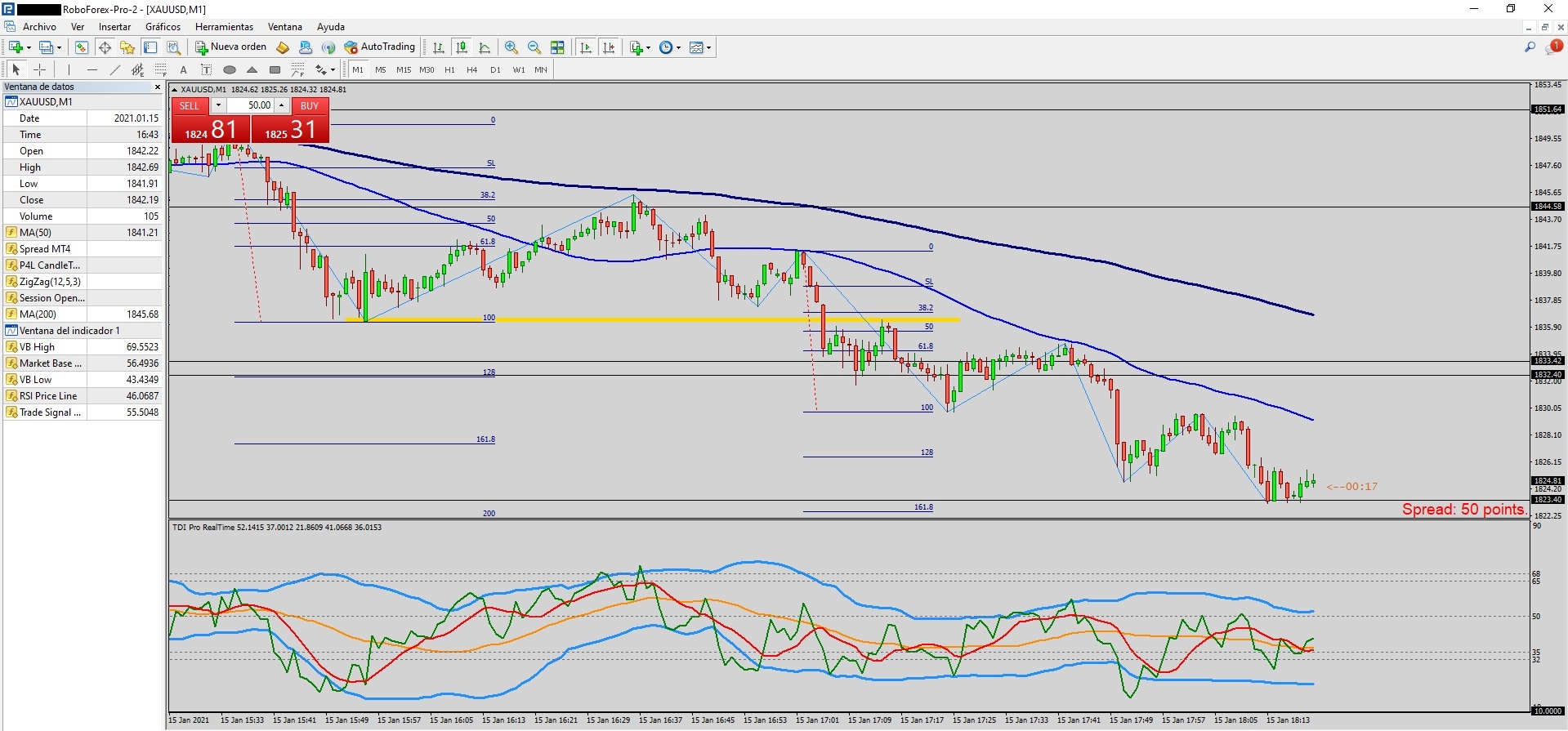
Task: Select the text label tool (A)
Action: pos(184,70)
